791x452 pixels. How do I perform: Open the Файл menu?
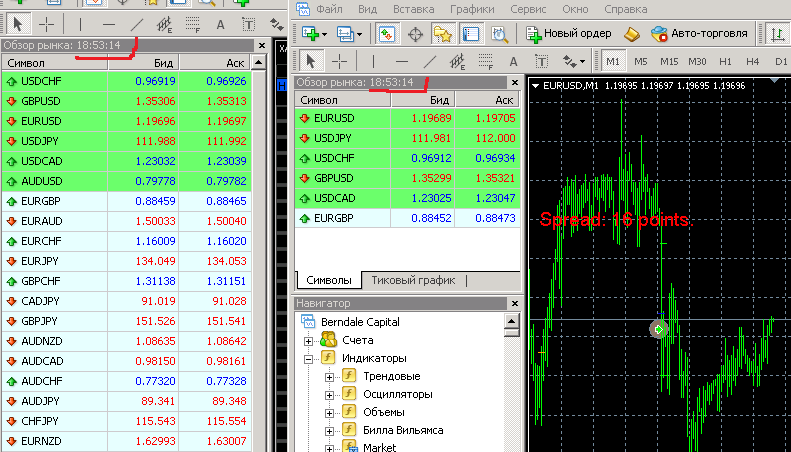click(329, 9)
